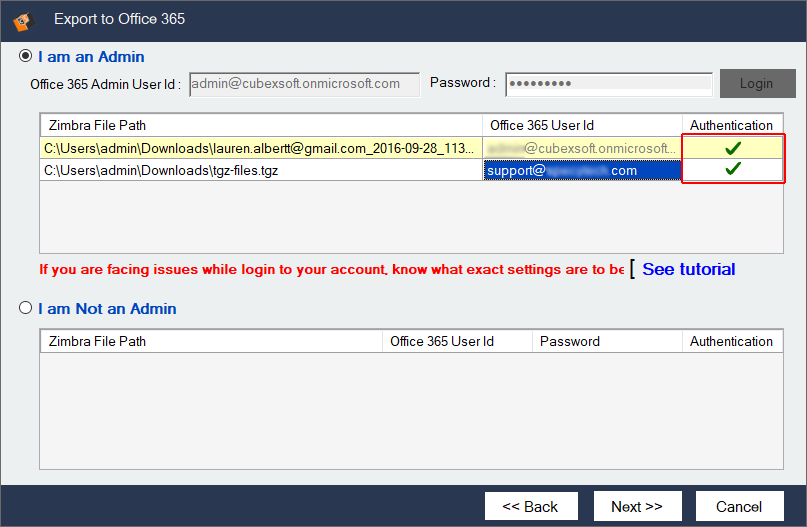Click the Office 365 Admin User Id field

click(x=304, y=84)
